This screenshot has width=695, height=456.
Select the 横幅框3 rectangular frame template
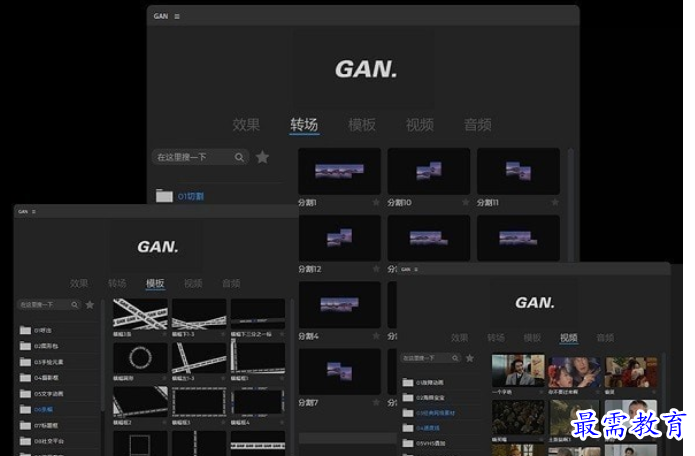(199, 402)
